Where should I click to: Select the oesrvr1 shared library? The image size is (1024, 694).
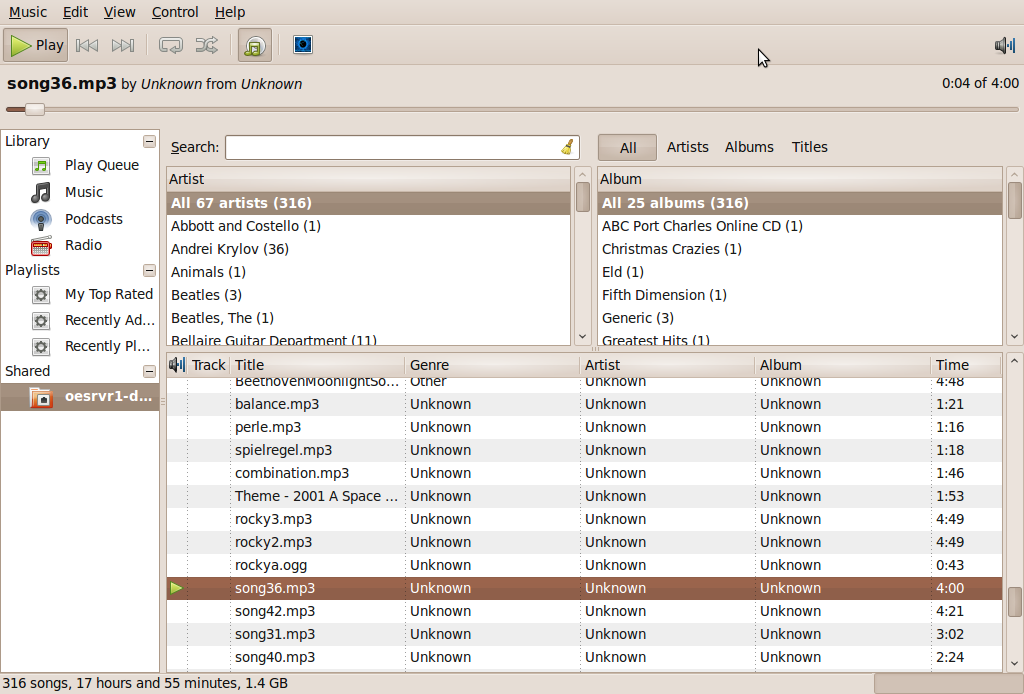80,396
